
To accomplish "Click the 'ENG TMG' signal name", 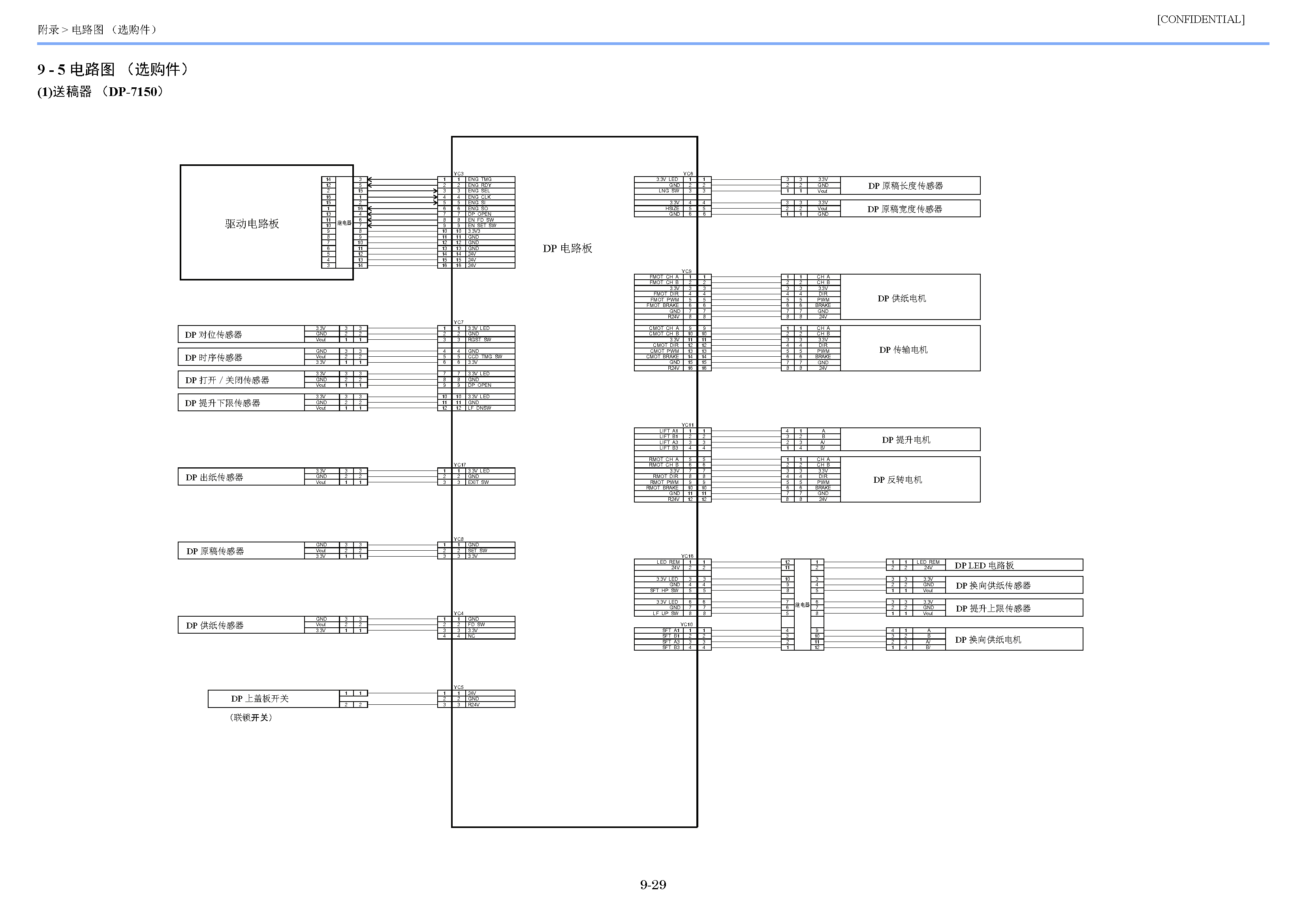I will click(480, 179).
